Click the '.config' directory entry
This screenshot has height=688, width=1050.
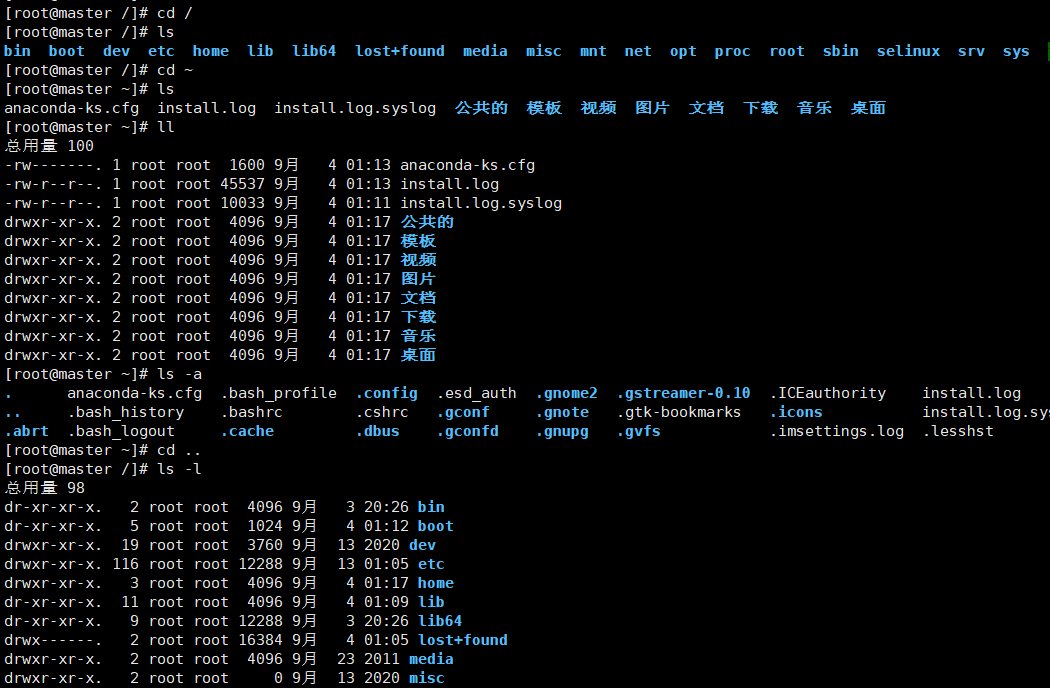click(x=386, y=393)
